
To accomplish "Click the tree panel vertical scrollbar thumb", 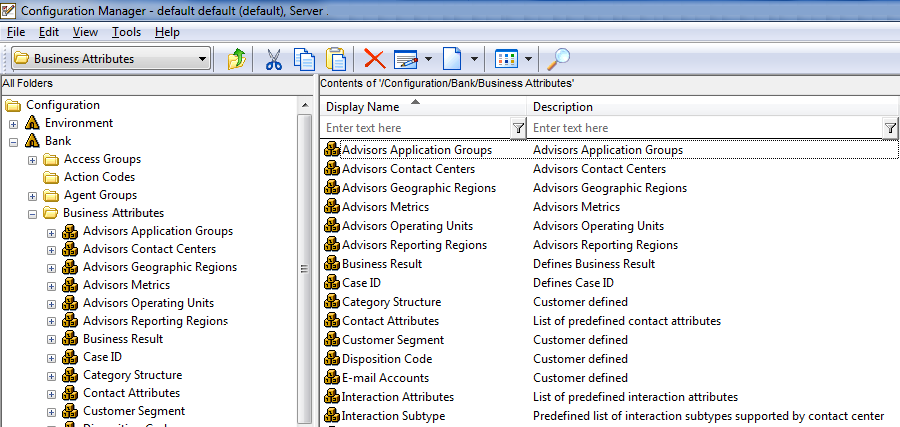I will (x=305, y=269).
